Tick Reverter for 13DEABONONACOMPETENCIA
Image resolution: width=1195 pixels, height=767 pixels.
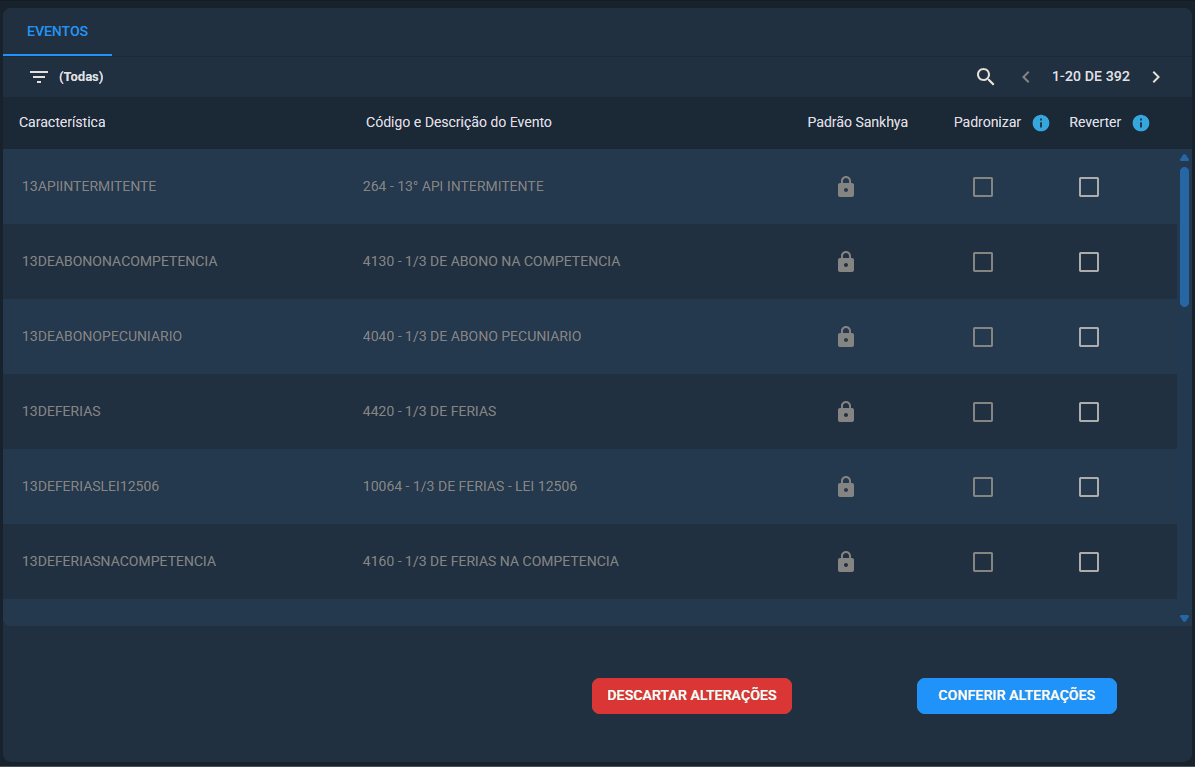1089,262
